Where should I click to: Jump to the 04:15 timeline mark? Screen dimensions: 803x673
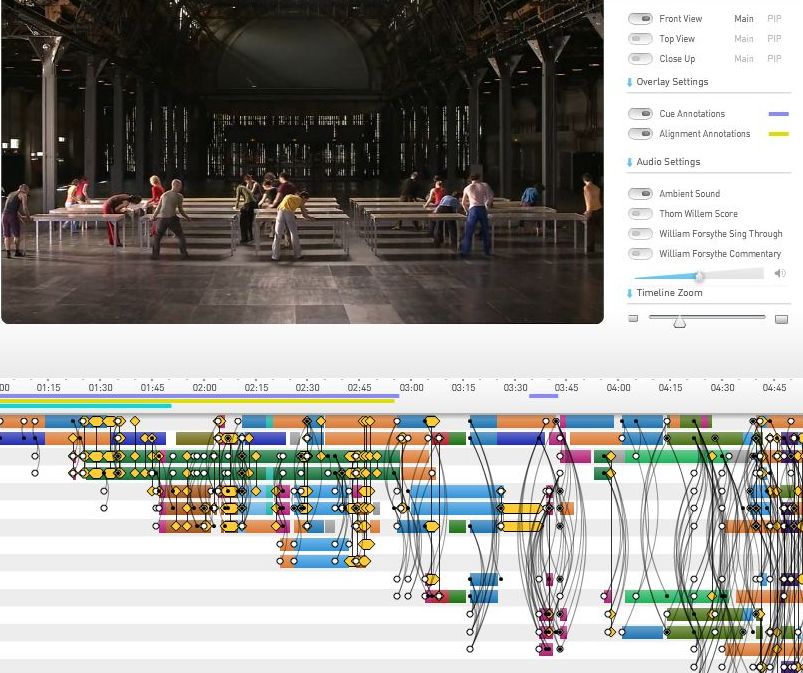click(x=670, y=388)
